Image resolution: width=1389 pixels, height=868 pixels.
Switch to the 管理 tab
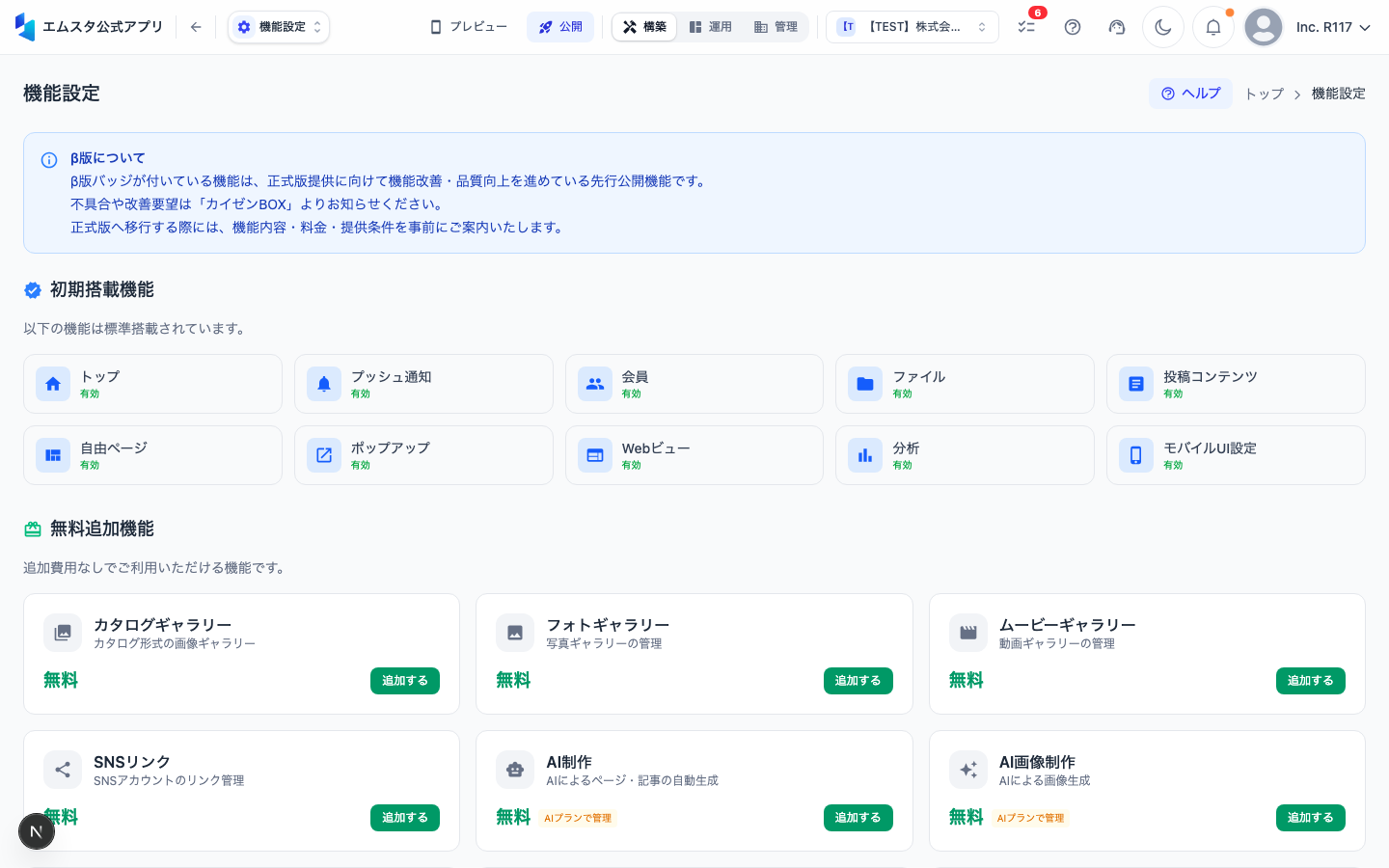776,27
